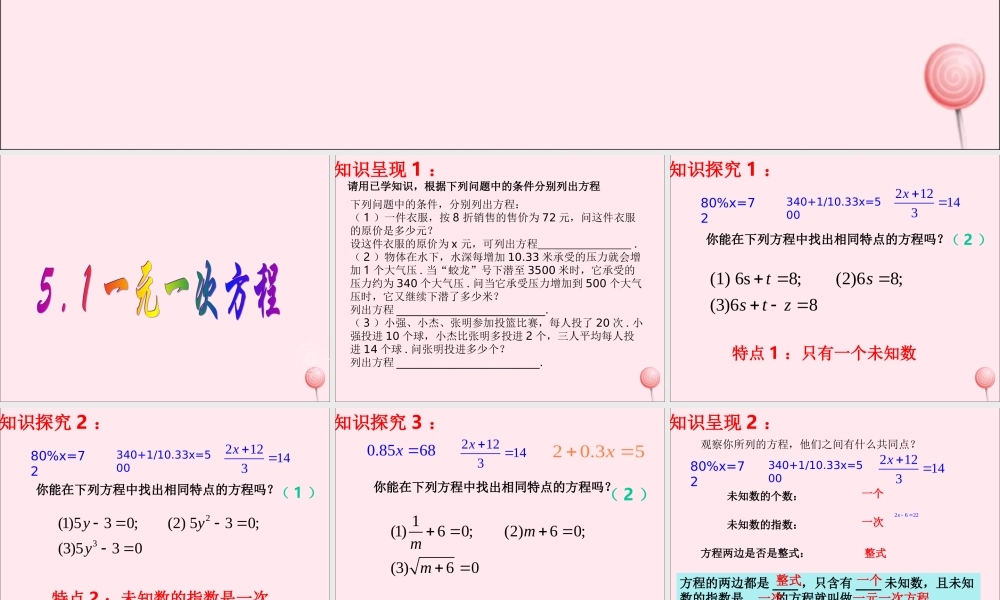Click '80%x=72' in the 知识探究 1 slide
This screenshot has width=1000, height=600.
pos(728,210)
